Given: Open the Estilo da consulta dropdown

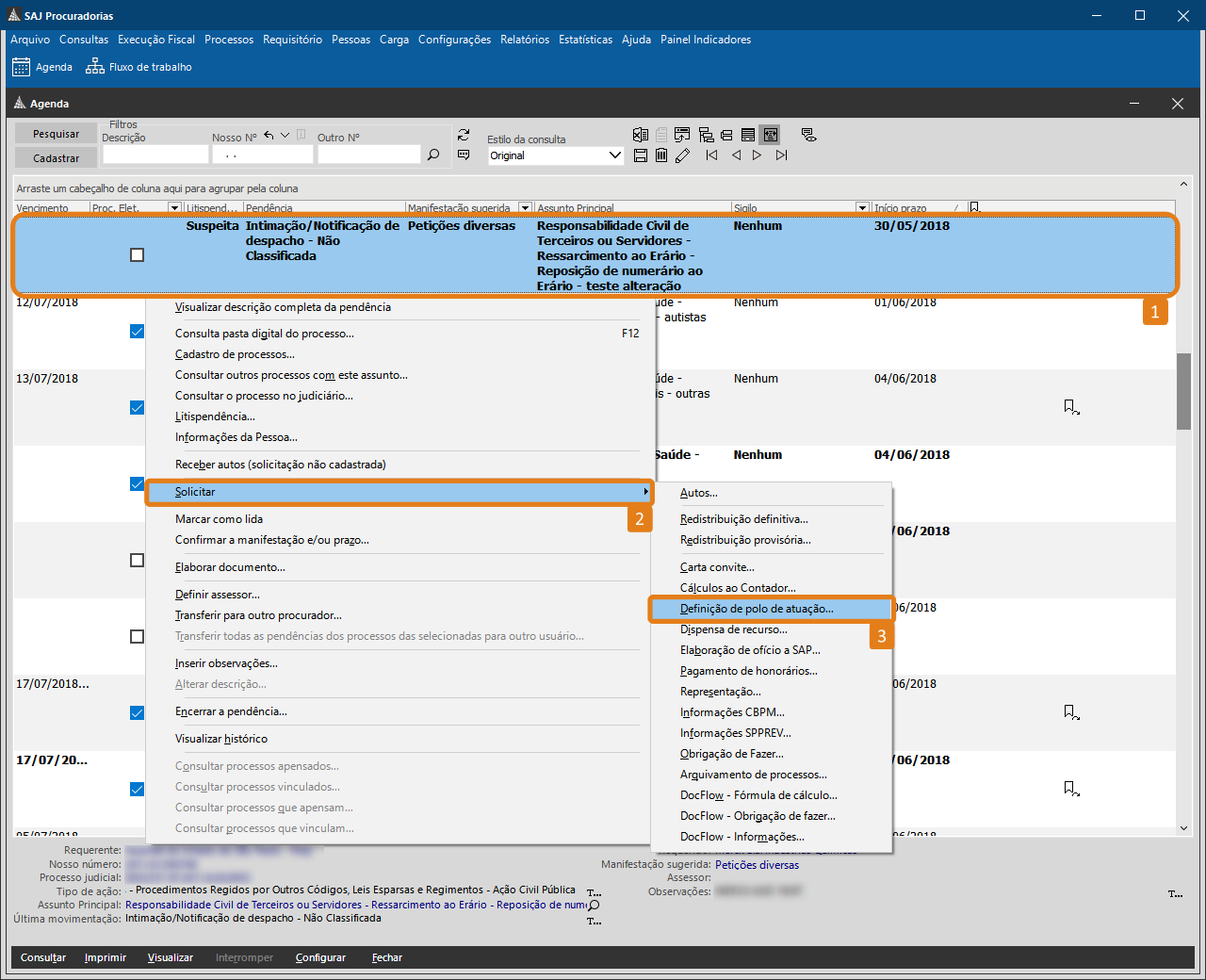Looking at the screenshot, I should pyautogui.click(x=615, y=155).
